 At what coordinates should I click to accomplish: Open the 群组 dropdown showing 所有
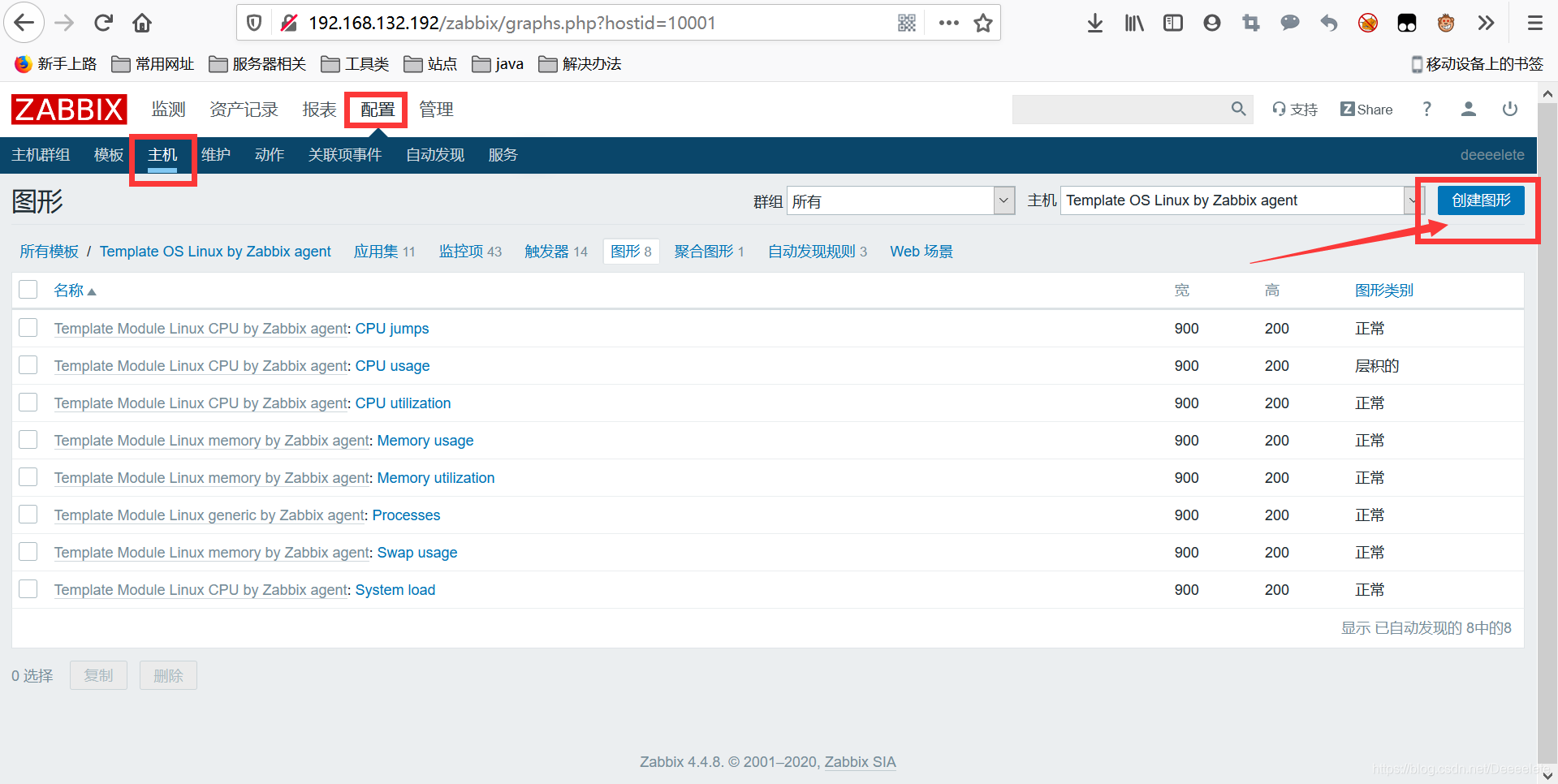(x=901, y=200)
